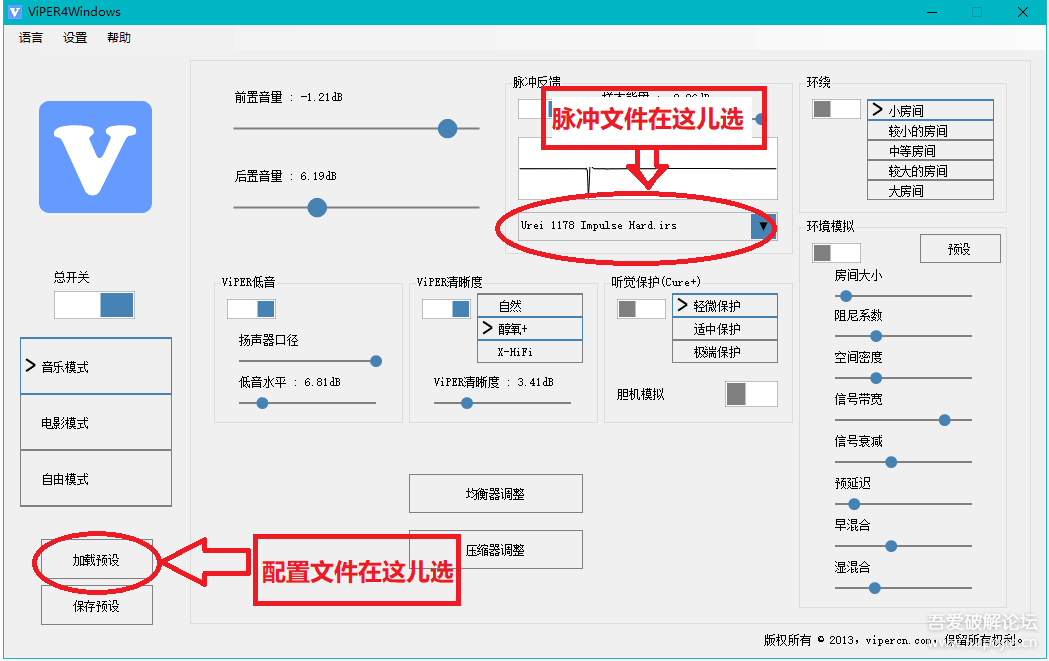The width and height of the screenshot is (1049, 661).
Task: Adjust the 房间大小 room size slider
Action: click(x=846, y=296)
